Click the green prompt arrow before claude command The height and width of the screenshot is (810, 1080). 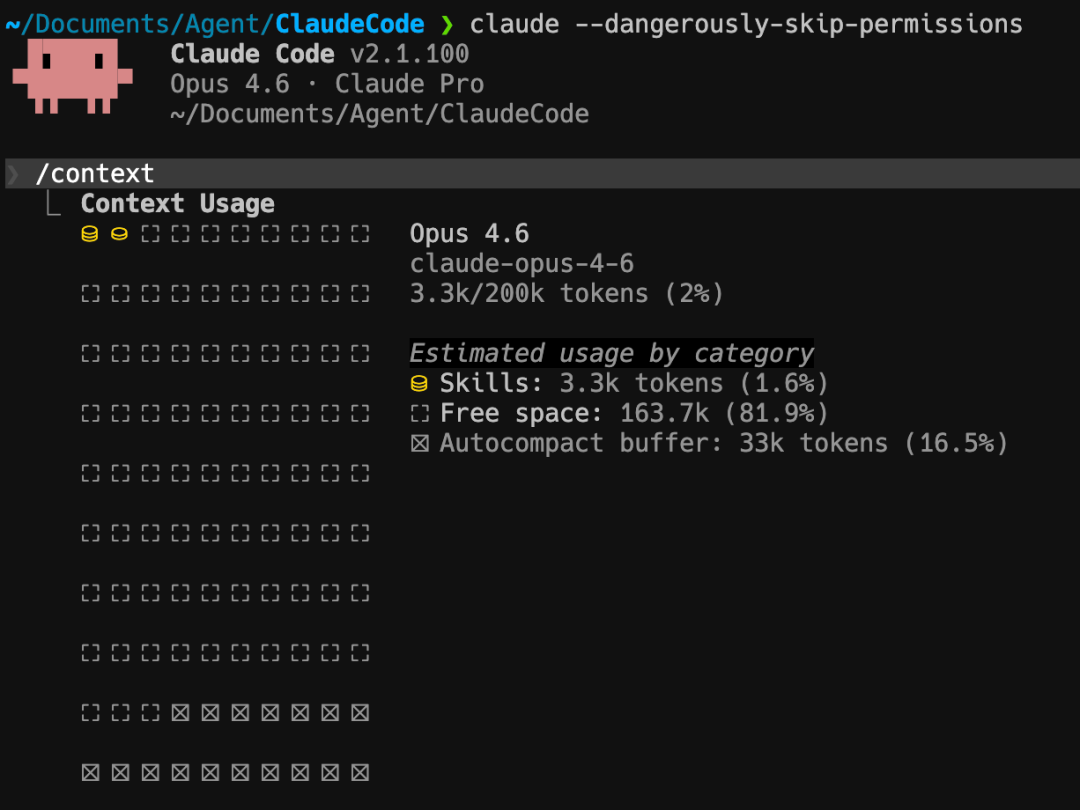[447, 24]
